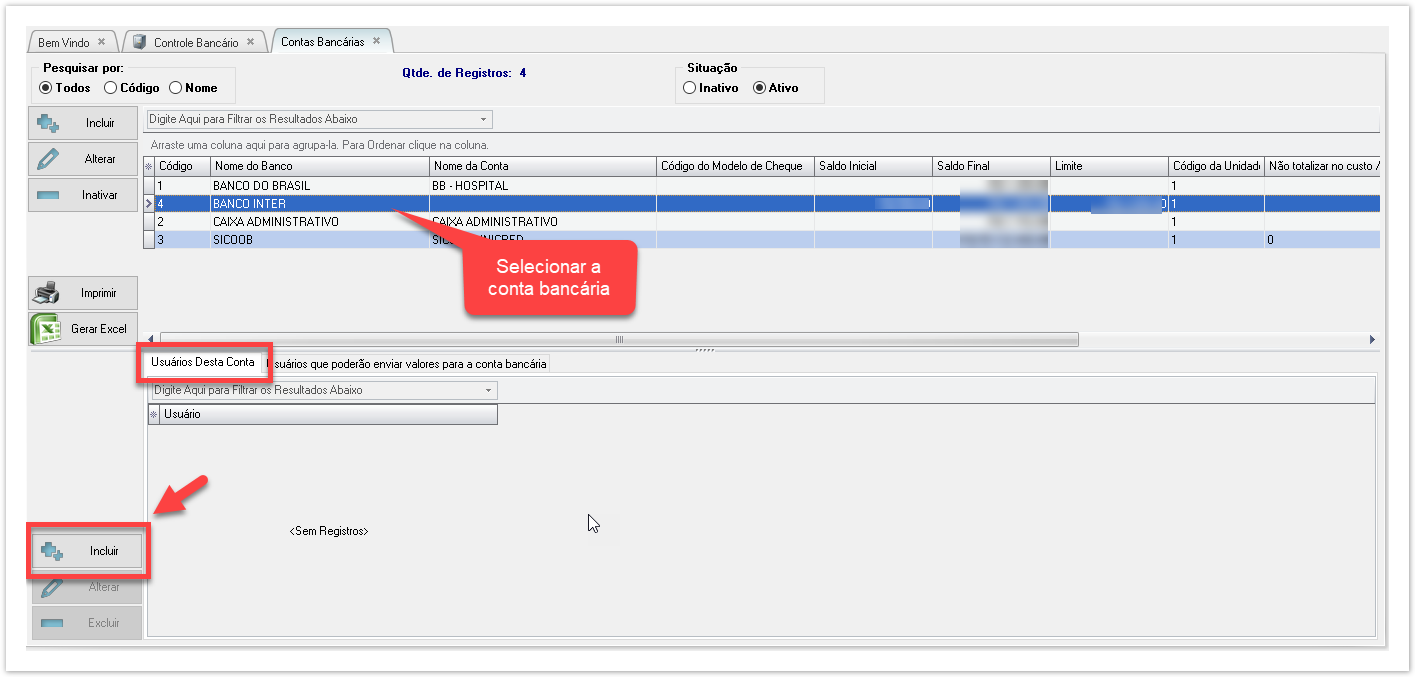
Task: Open the users filter dropdown arrow
Action: [488, 390]
